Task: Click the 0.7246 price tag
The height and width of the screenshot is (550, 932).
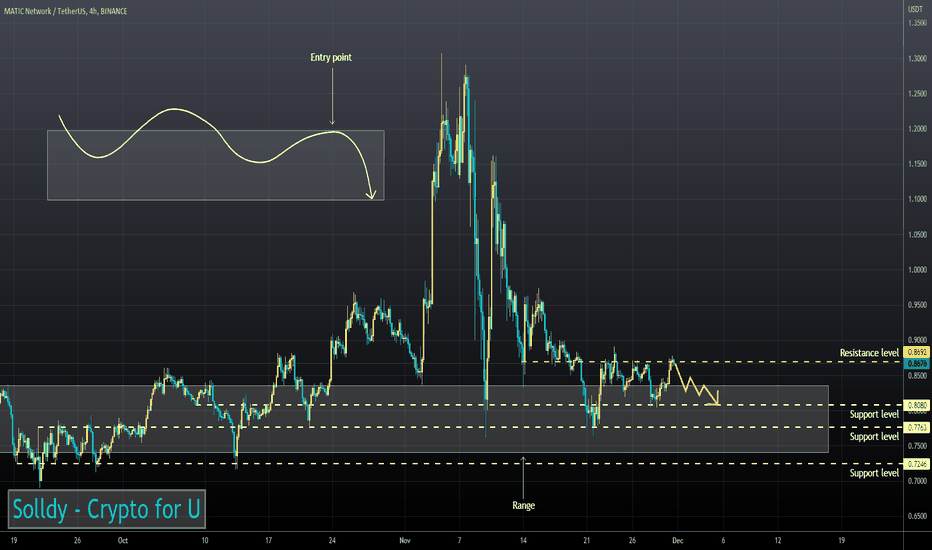Action: 916,464
